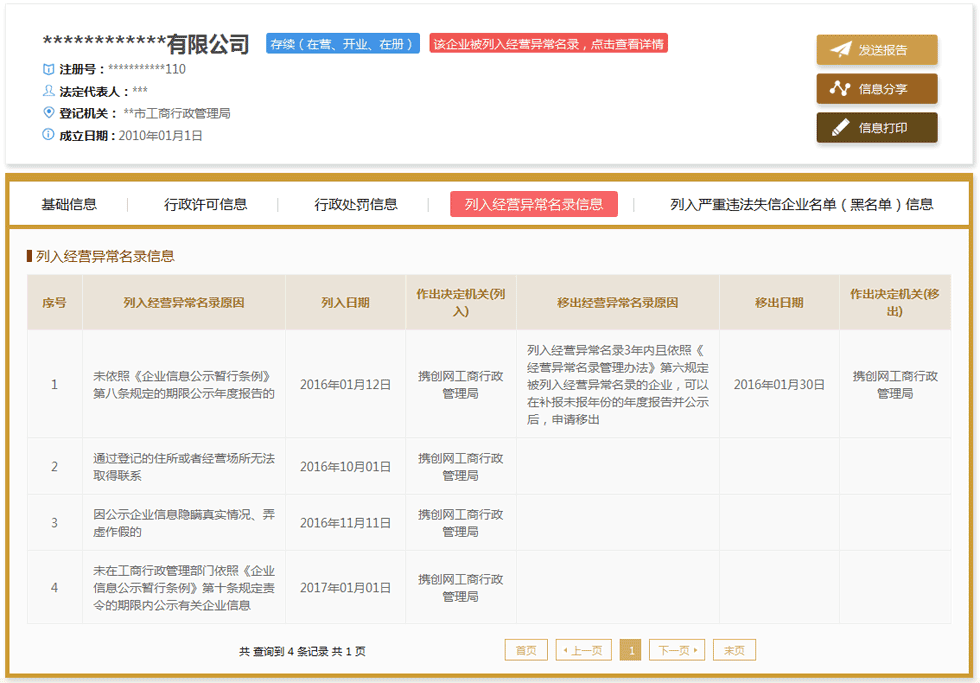
Task: Open the 黑名单 blacklist information tab
Action: 800,204
